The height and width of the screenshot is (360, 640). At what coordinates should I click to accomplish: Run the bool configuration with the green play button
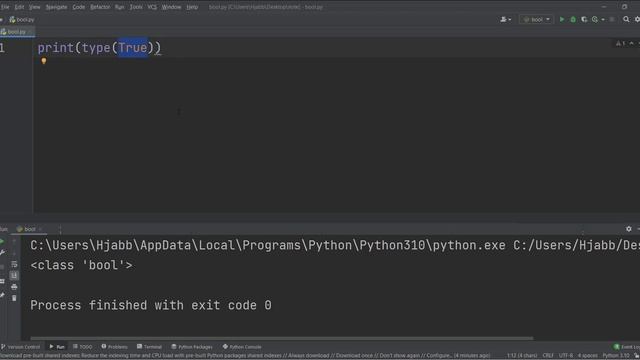coord(562,19)
